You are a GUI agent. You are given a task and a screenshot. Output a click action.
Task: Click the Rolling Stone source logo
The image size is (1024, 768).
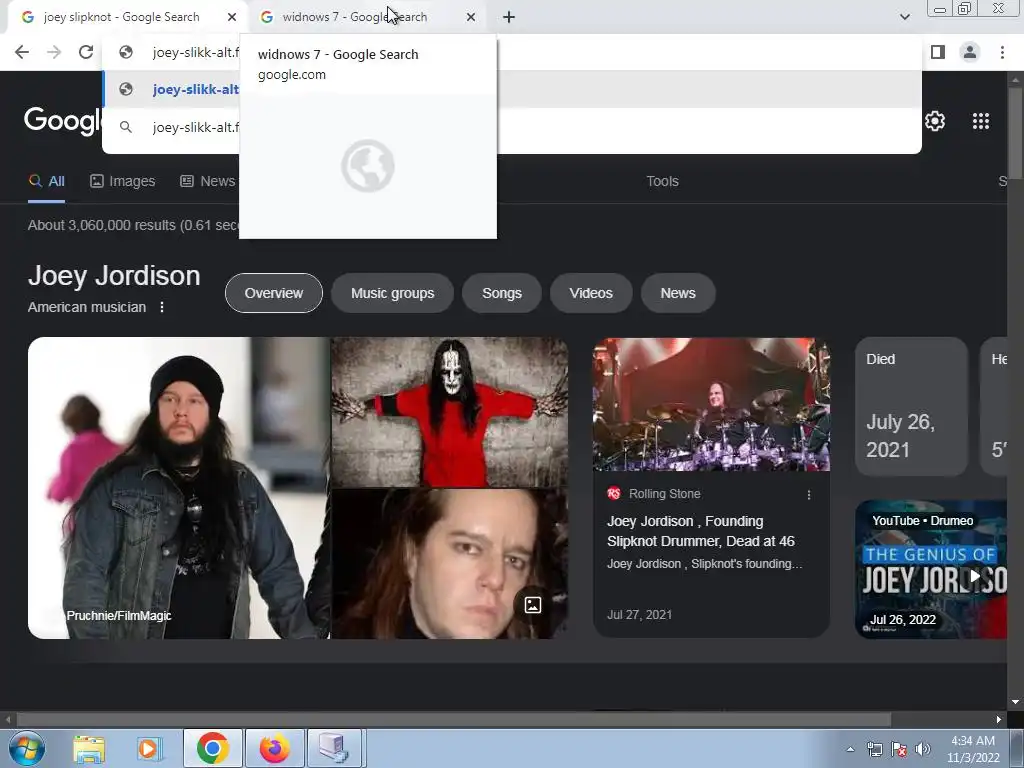pos(614,494)
